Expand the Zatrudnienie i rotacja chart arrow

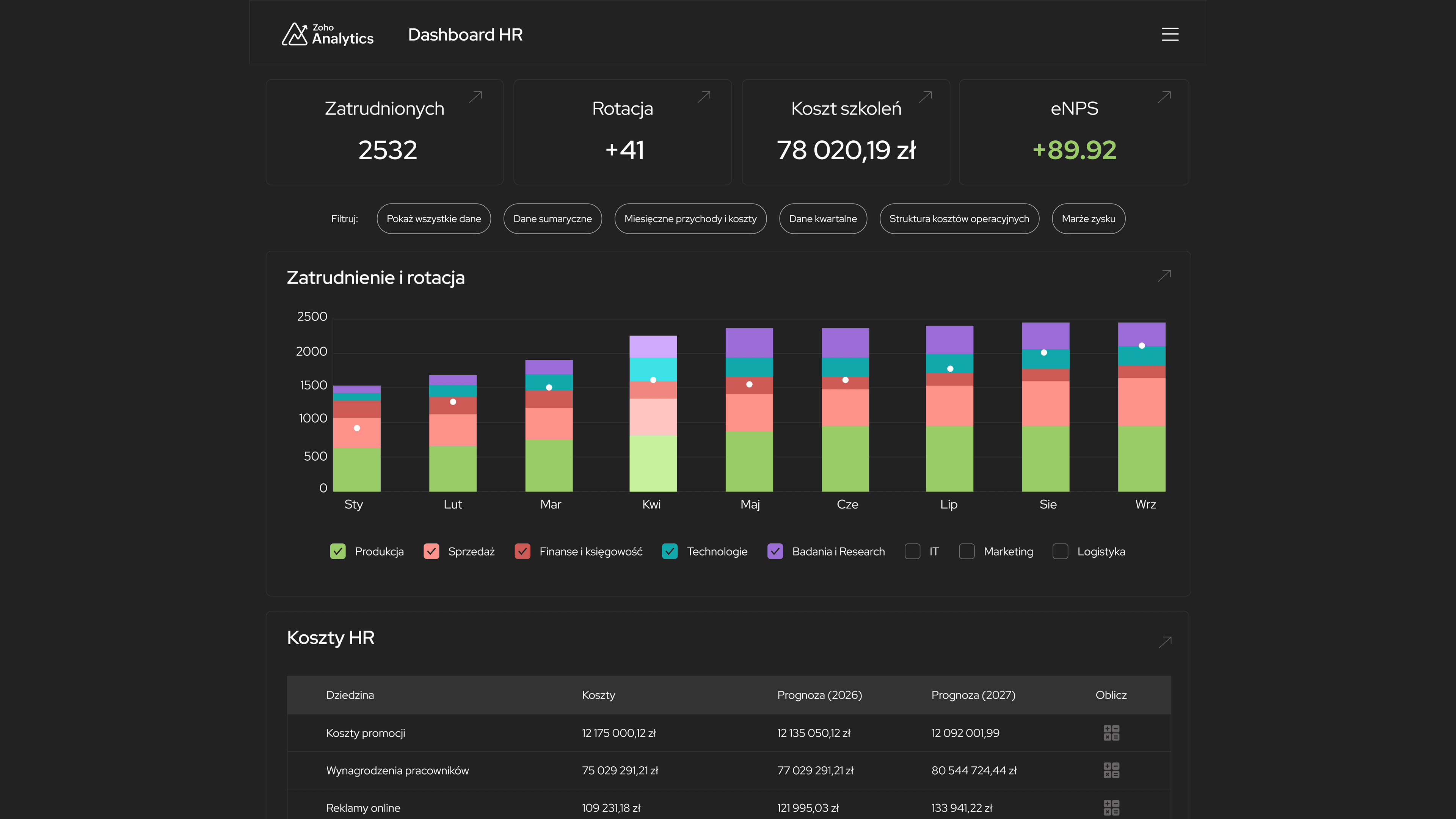1164,276
